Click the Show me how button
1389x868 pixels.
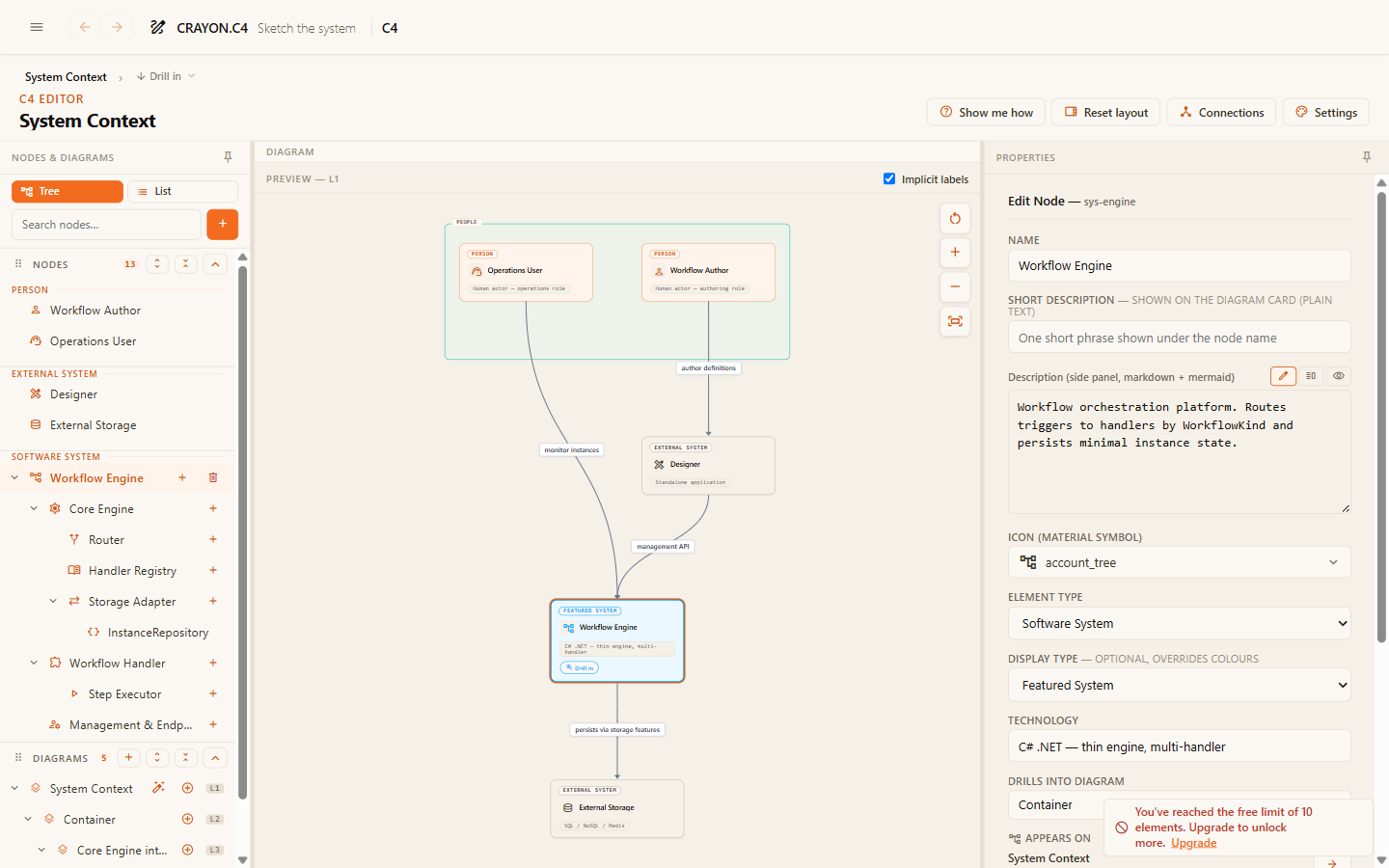(x=986, y=112)
